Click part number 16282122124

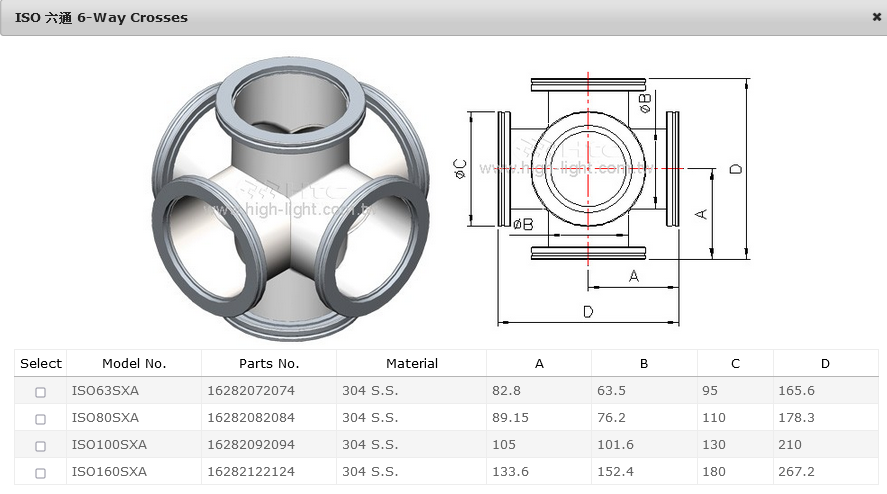point(251,472)
